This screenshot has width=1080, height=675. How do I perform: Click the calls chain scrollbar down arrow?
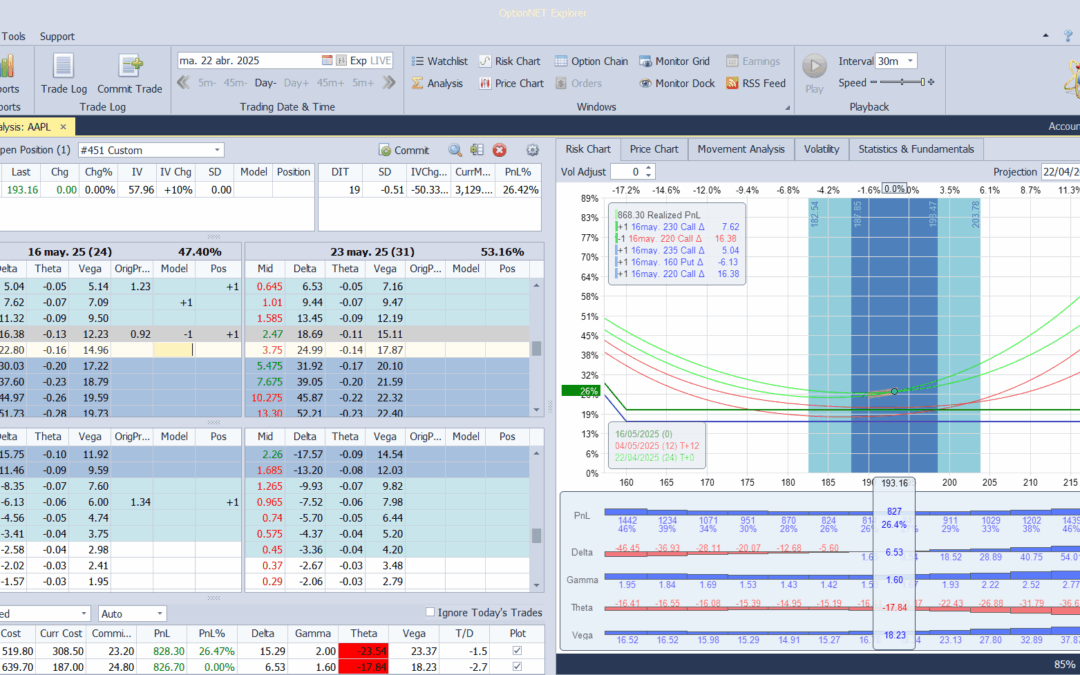(537, 411)
